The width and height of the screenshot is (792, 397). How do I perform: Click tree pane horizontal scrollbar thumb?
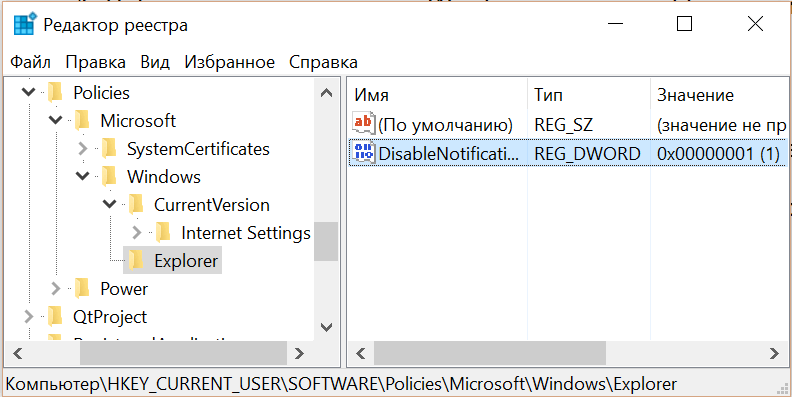tap(183, 353)
